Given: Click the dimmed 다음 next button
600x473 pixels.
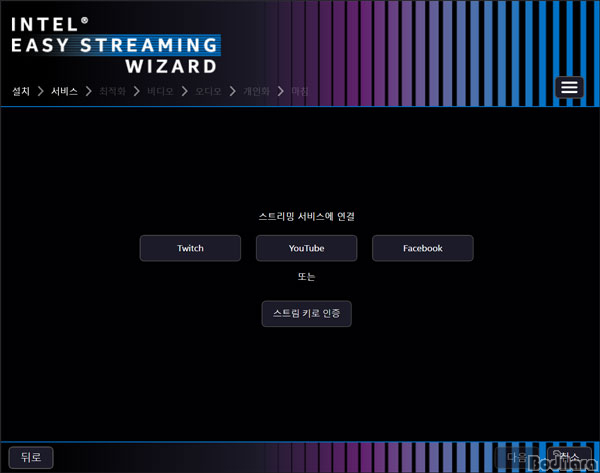Looking at the screenshot, I should click(517, 457).
